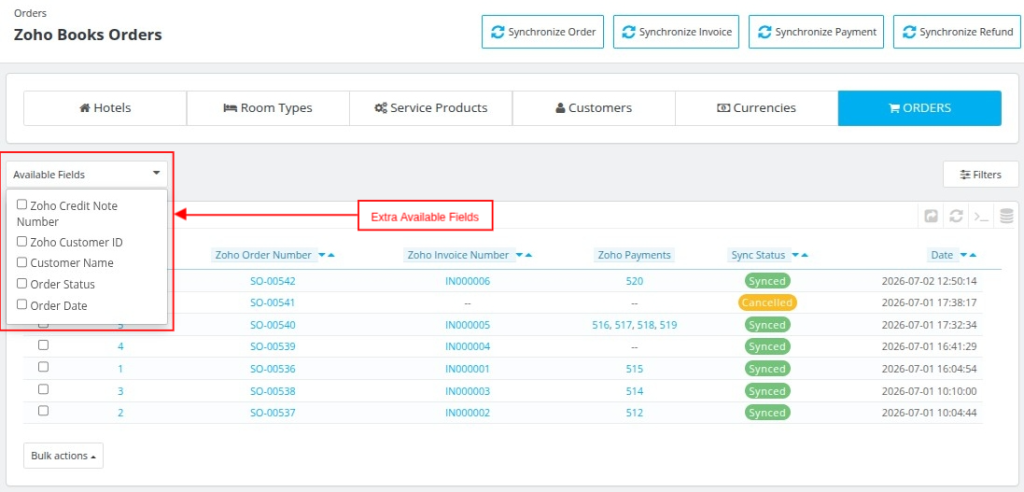Sort Date column ascending arrow

tap(973, 255)
